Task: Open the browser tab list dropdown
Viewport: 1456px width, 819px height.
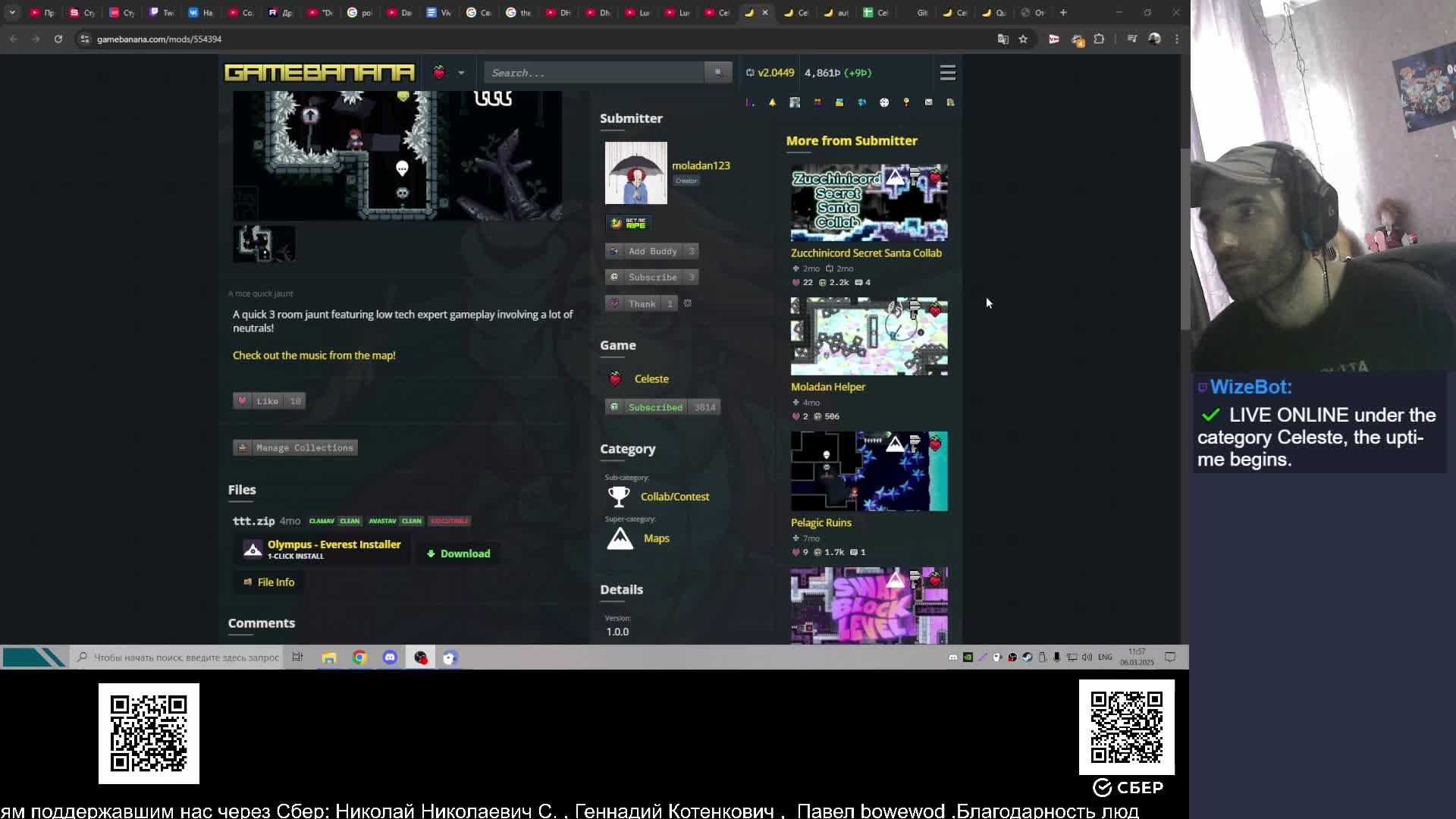Action: click(x=12, y=12)
